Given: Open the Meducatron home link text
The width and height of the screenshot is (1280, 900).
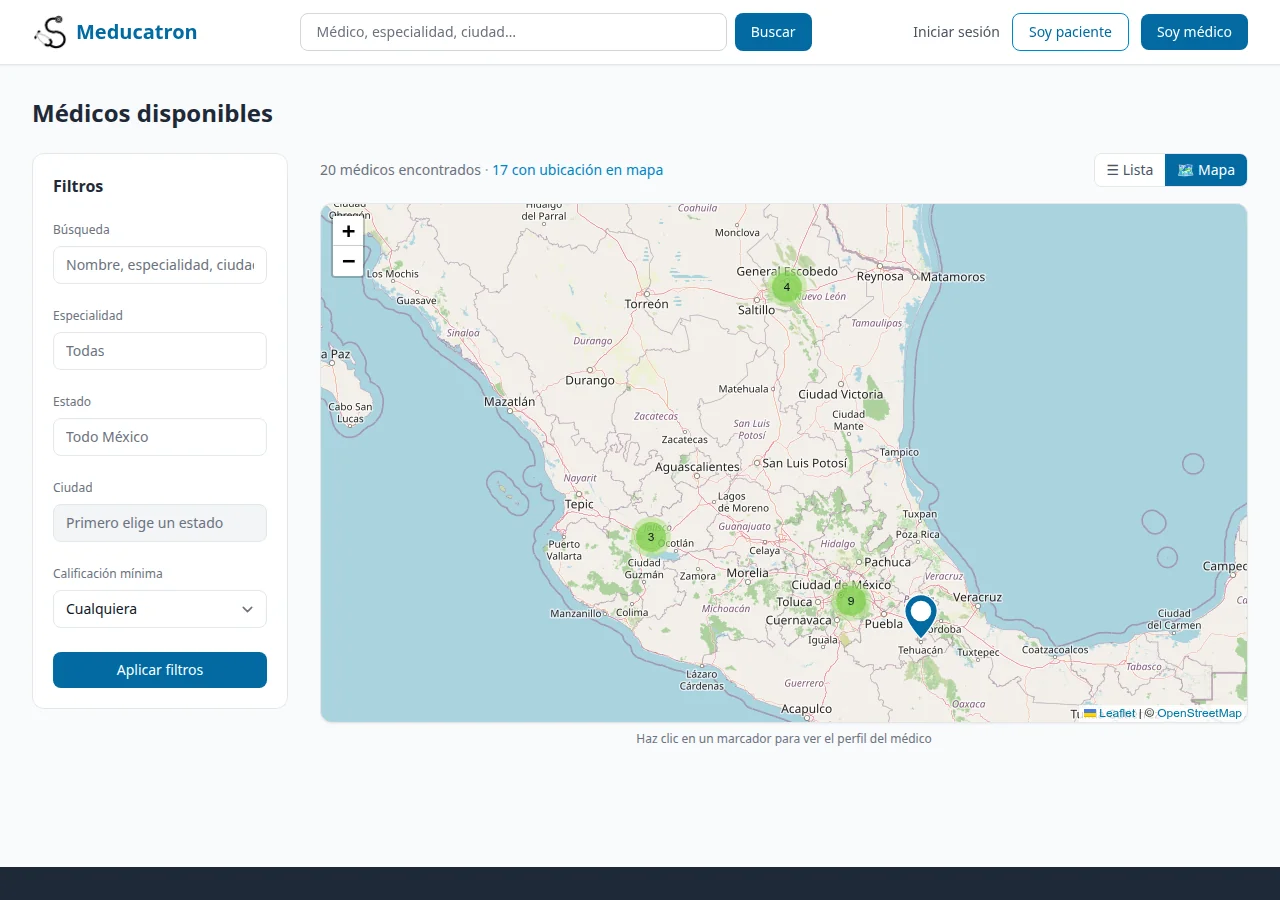Looking at the screenshot, I should pos(137,32).
